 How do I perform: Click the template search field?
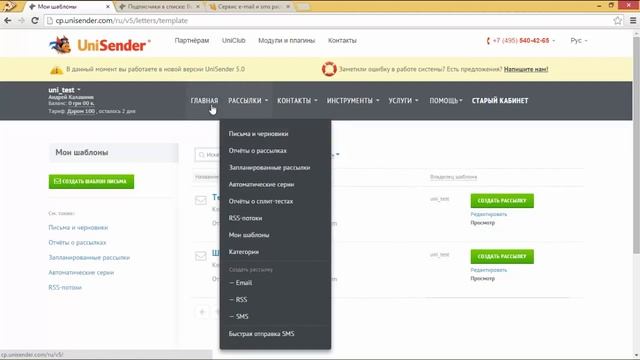coord(207,155)
